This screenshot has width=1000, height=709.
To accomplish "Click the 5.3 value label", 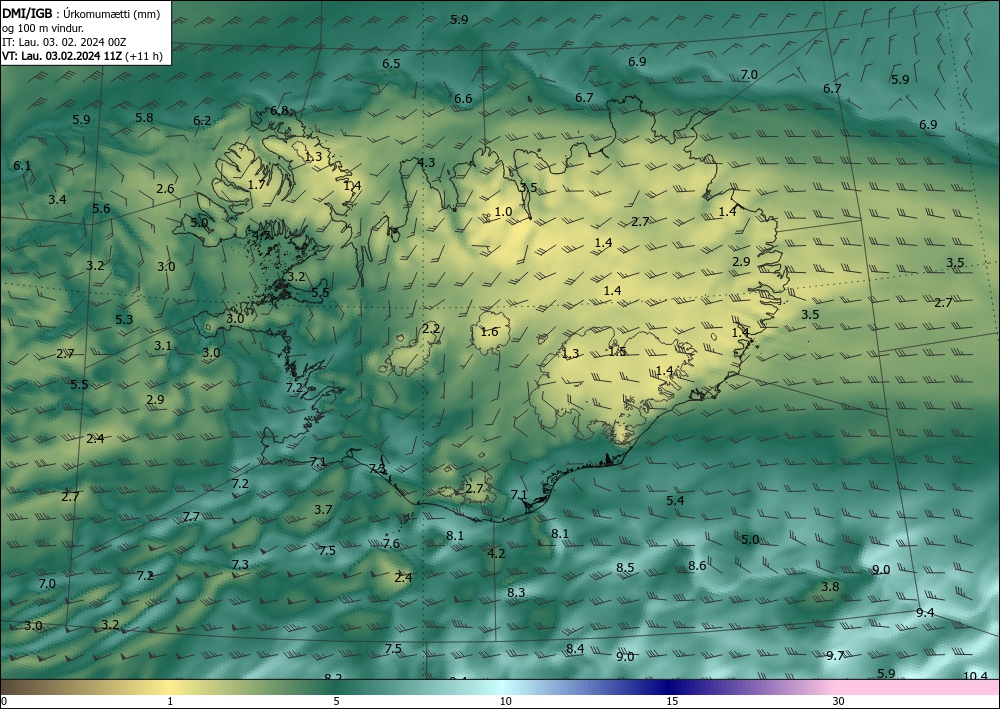I will point(124,319).
